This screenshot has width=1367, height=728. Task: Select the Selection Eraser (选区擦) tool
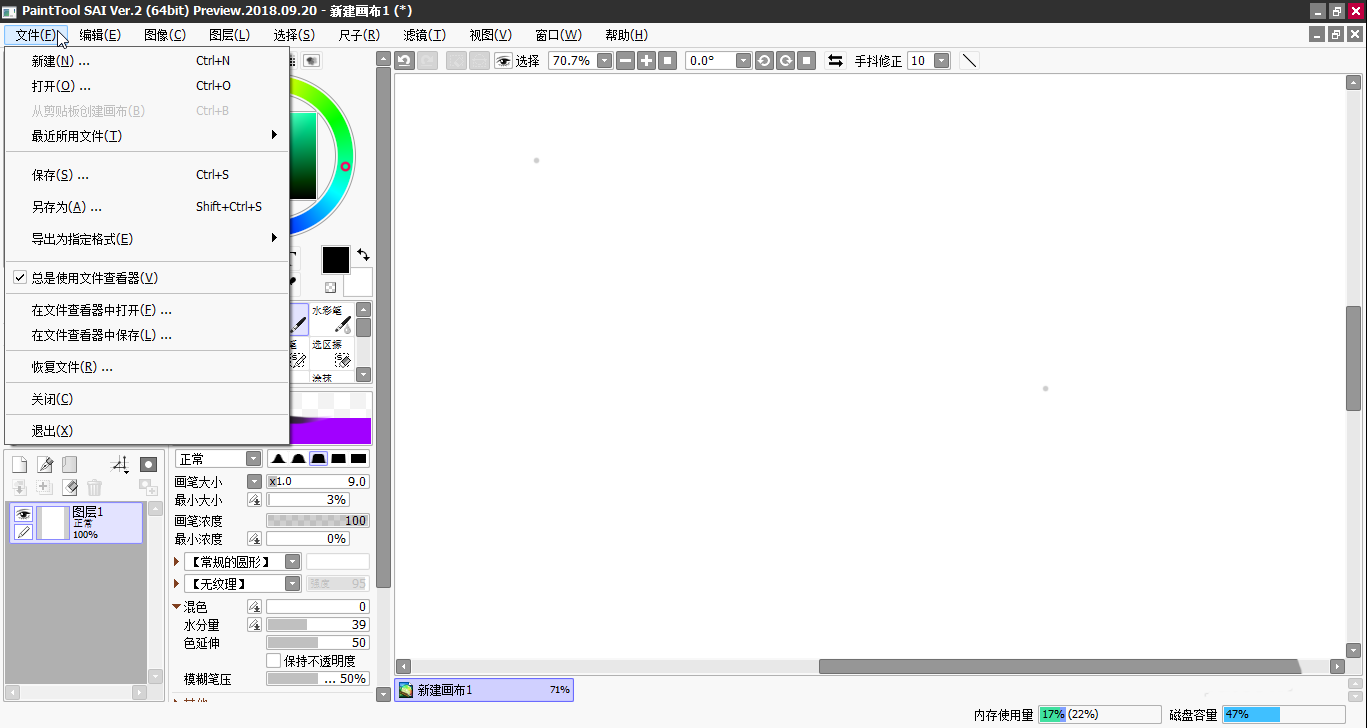coord(332,353)
